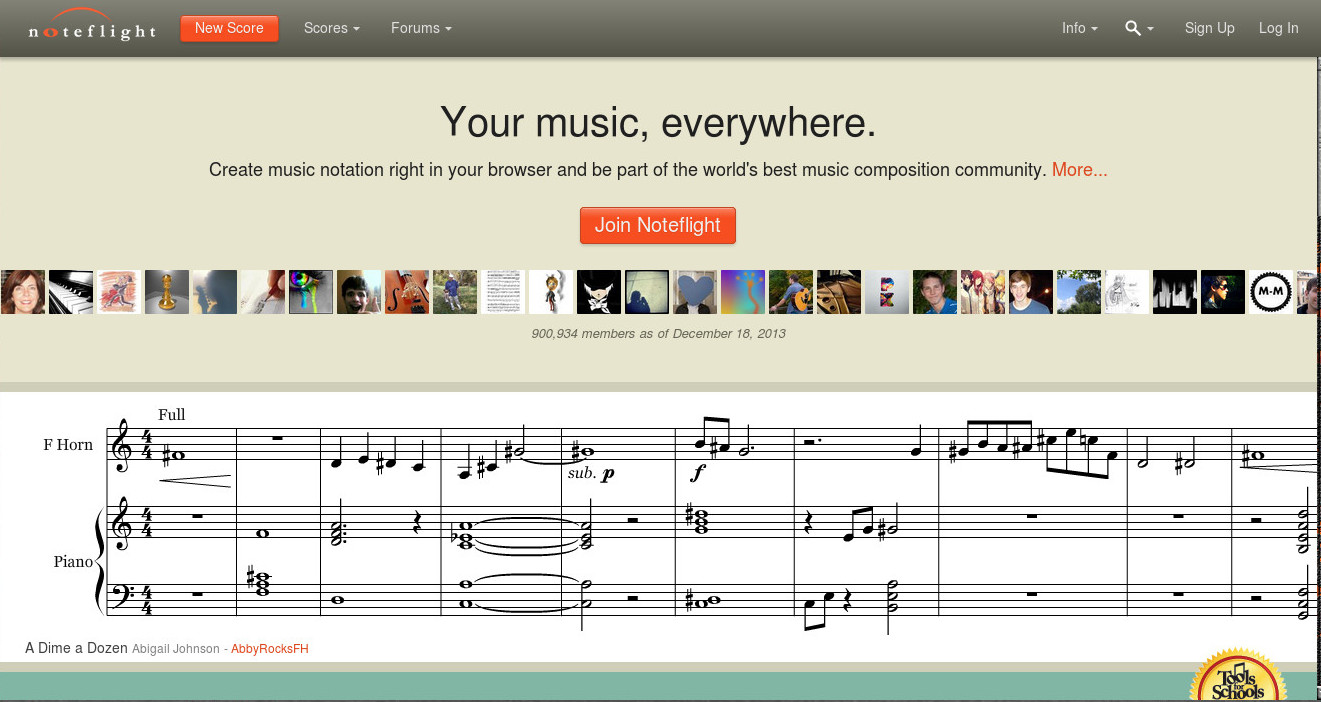
Task: Click the Abigail Johnson composer name
Action: click(x=176, y=649)
